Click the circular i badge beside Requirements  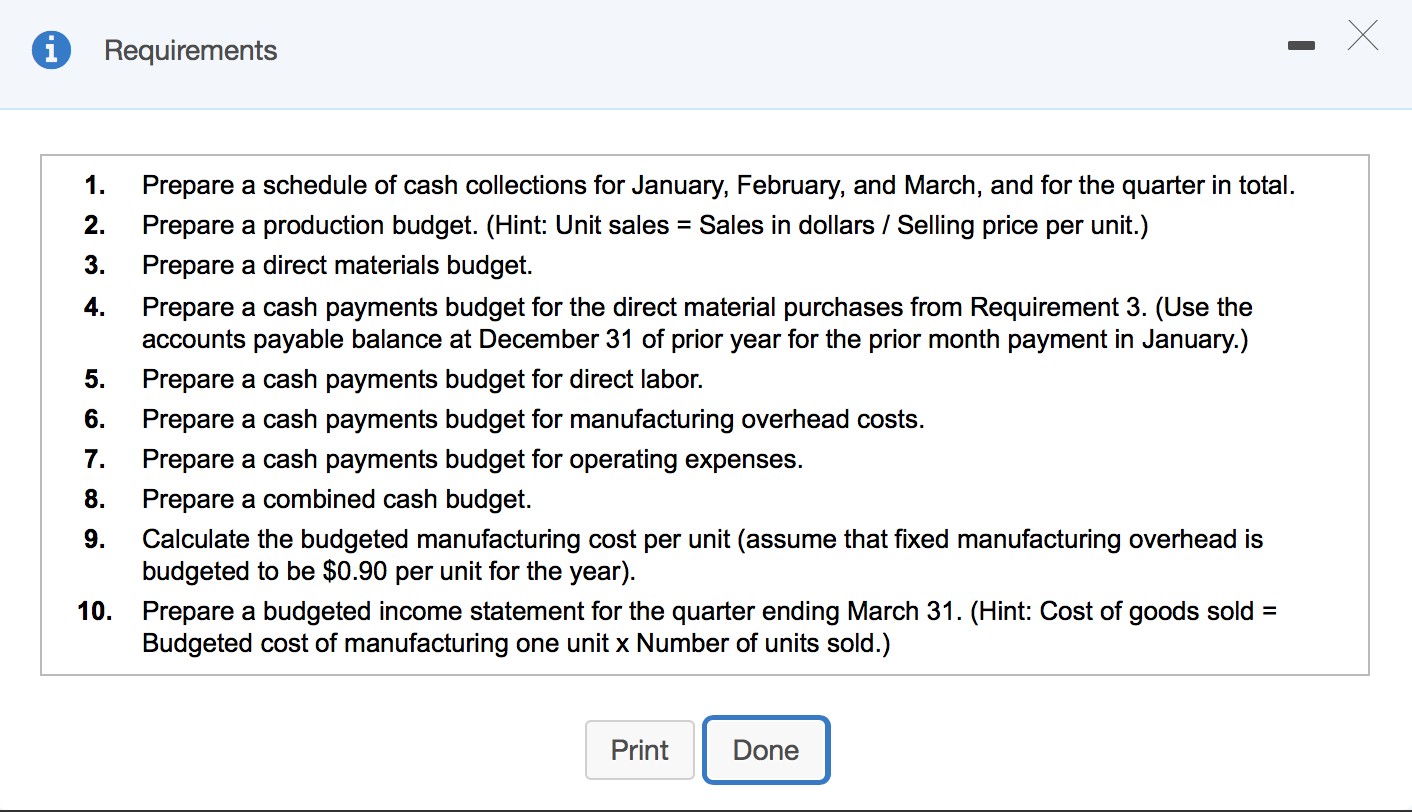pos(51,50)
